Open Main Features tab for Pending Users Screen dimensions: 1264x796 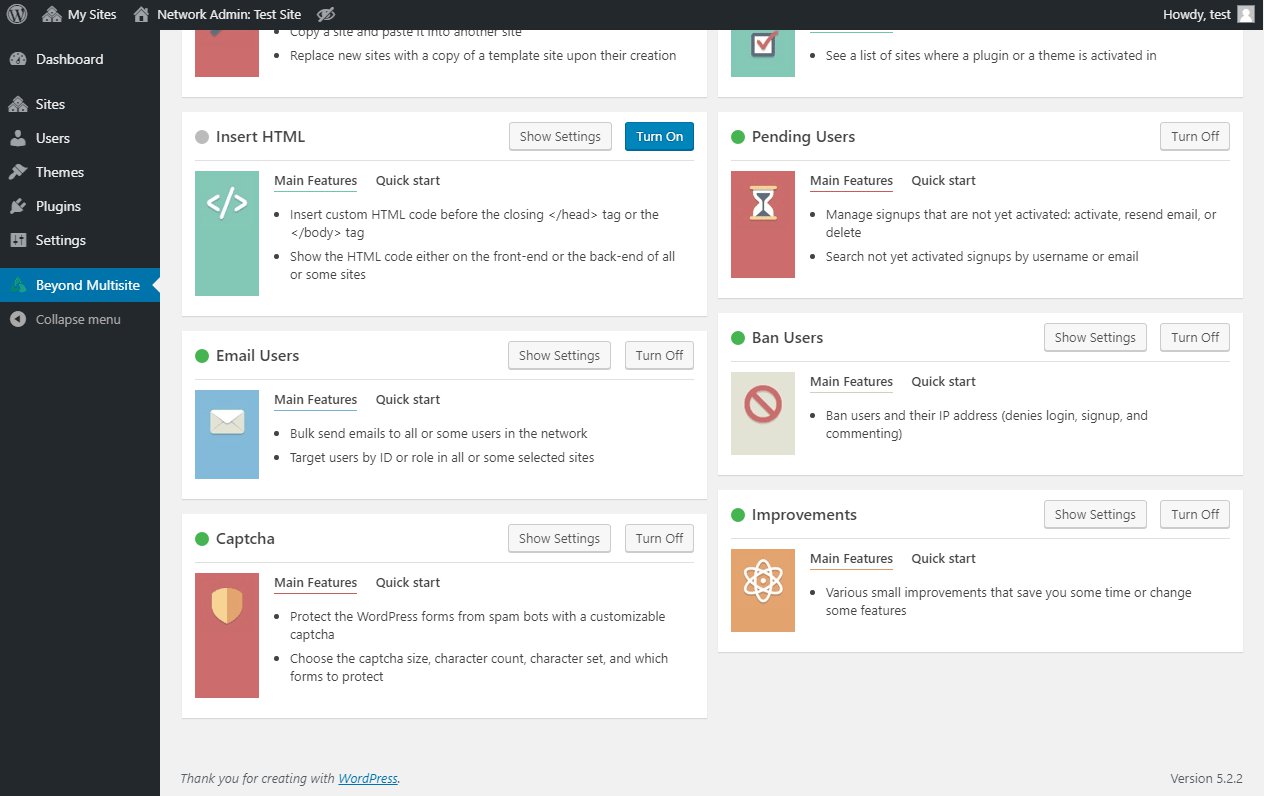pos(851,180)
